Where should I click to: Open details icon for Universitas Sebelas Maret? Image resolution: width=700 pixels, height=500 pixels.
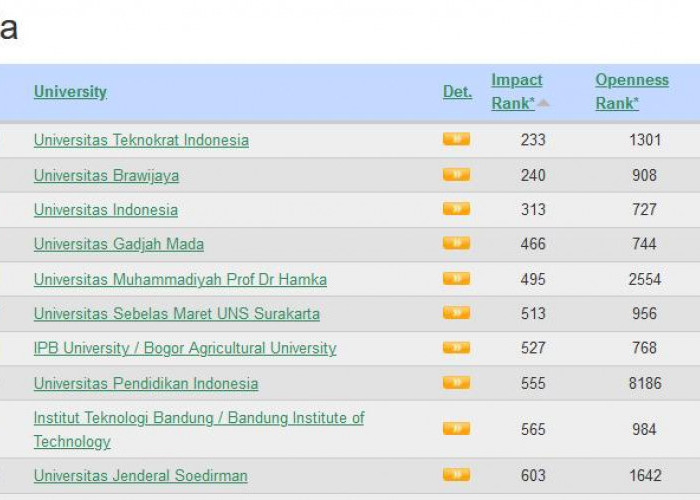click(x=456, y=312)
